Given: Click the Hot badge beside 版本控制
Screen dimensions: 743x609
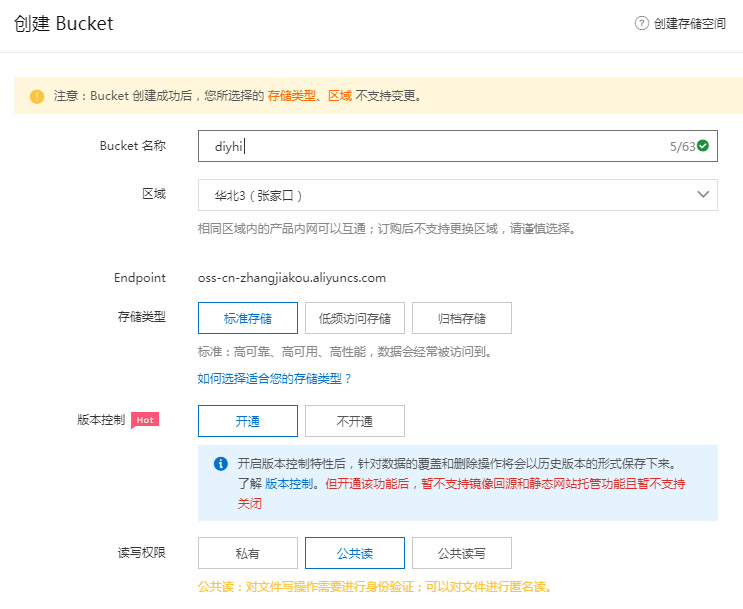Looking at the screenshot, I should click(145, 420).
